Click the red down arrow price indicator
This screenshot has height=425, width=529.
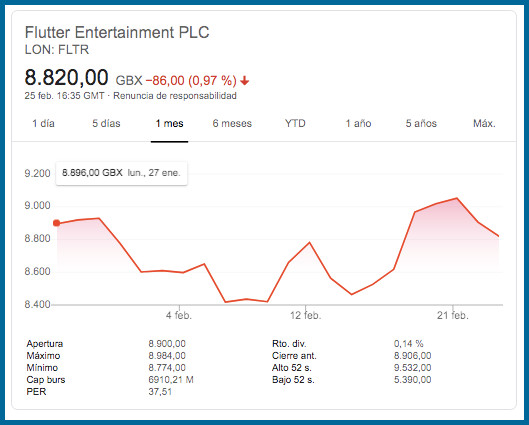click(245, 81)
